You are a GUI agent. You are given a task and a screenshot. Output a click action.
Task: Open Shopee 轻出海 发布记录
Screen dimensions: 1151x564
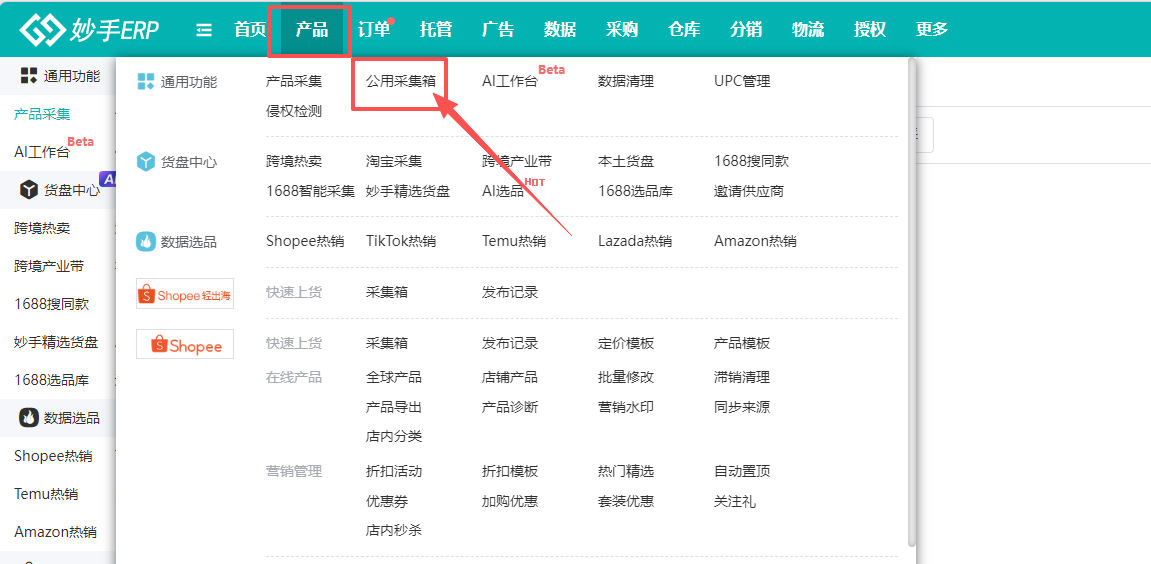[510, 292]
